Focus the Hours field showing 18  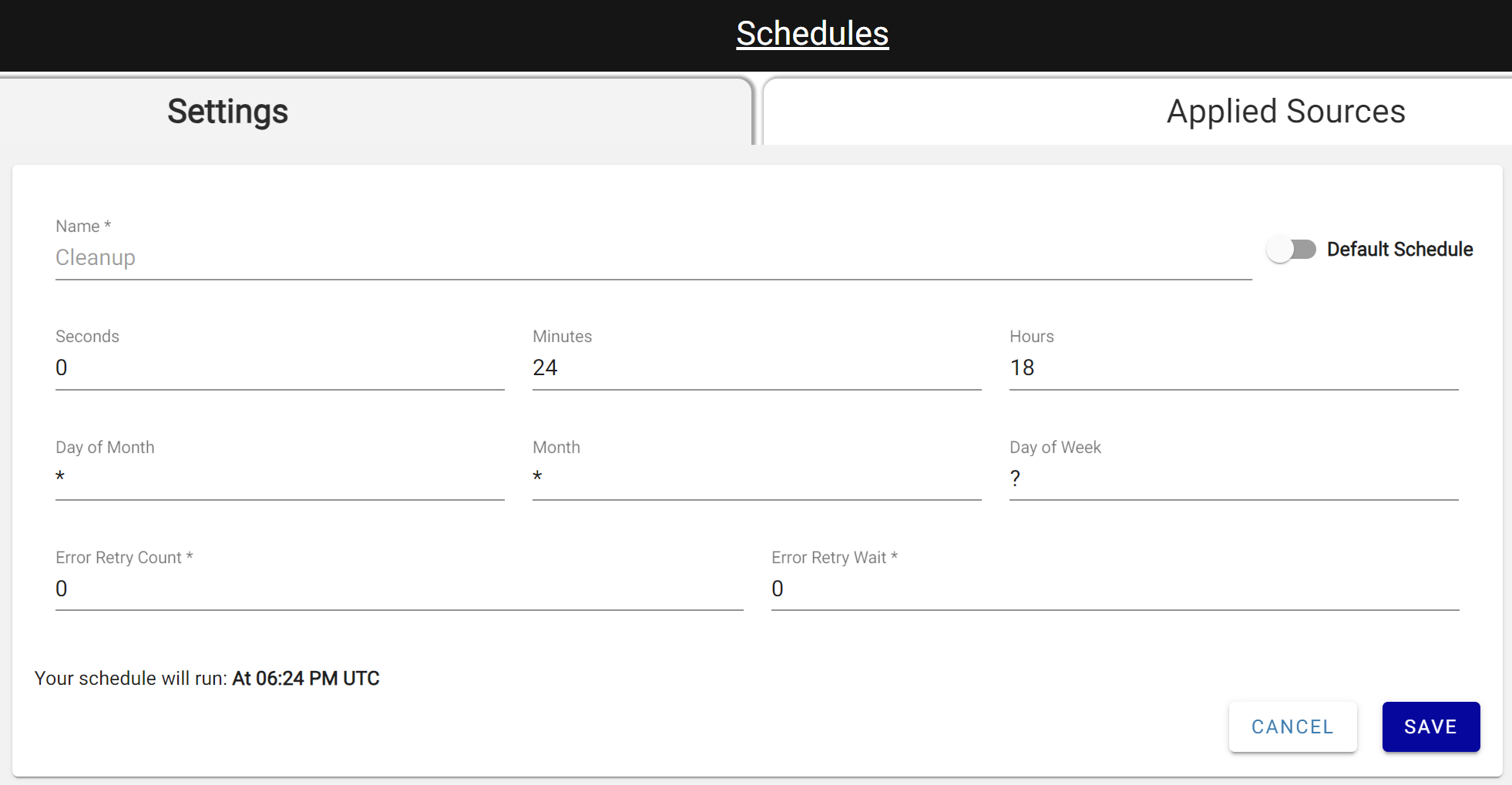pyautogui.click(x=1233, y=368)
